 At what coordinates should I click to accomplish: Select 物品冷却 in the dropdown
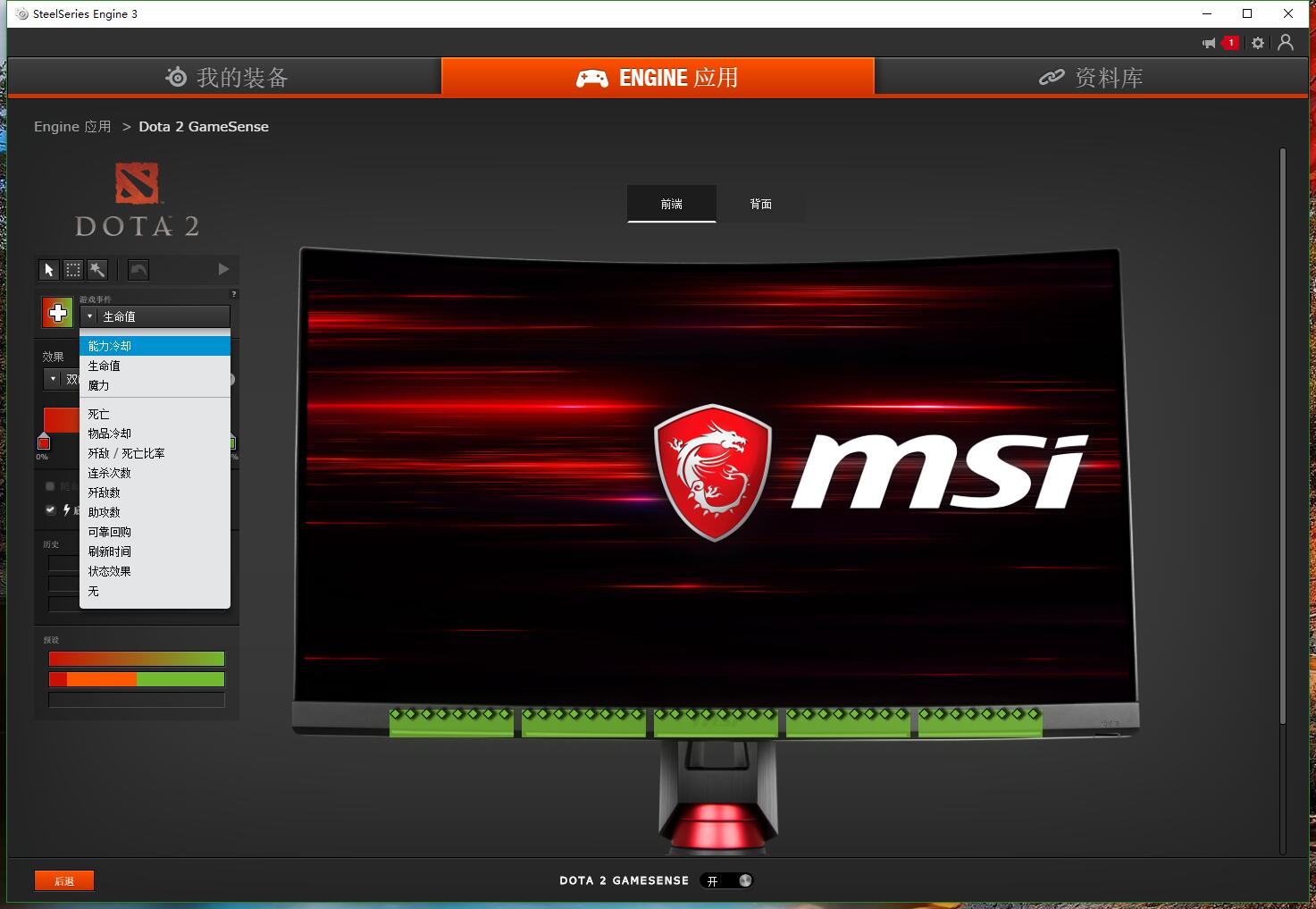[x=155, y=433]
